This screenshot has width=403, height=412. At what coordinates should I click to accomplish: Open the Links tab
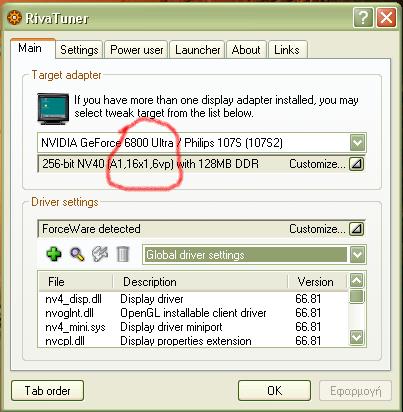click(x=287, y=50)
